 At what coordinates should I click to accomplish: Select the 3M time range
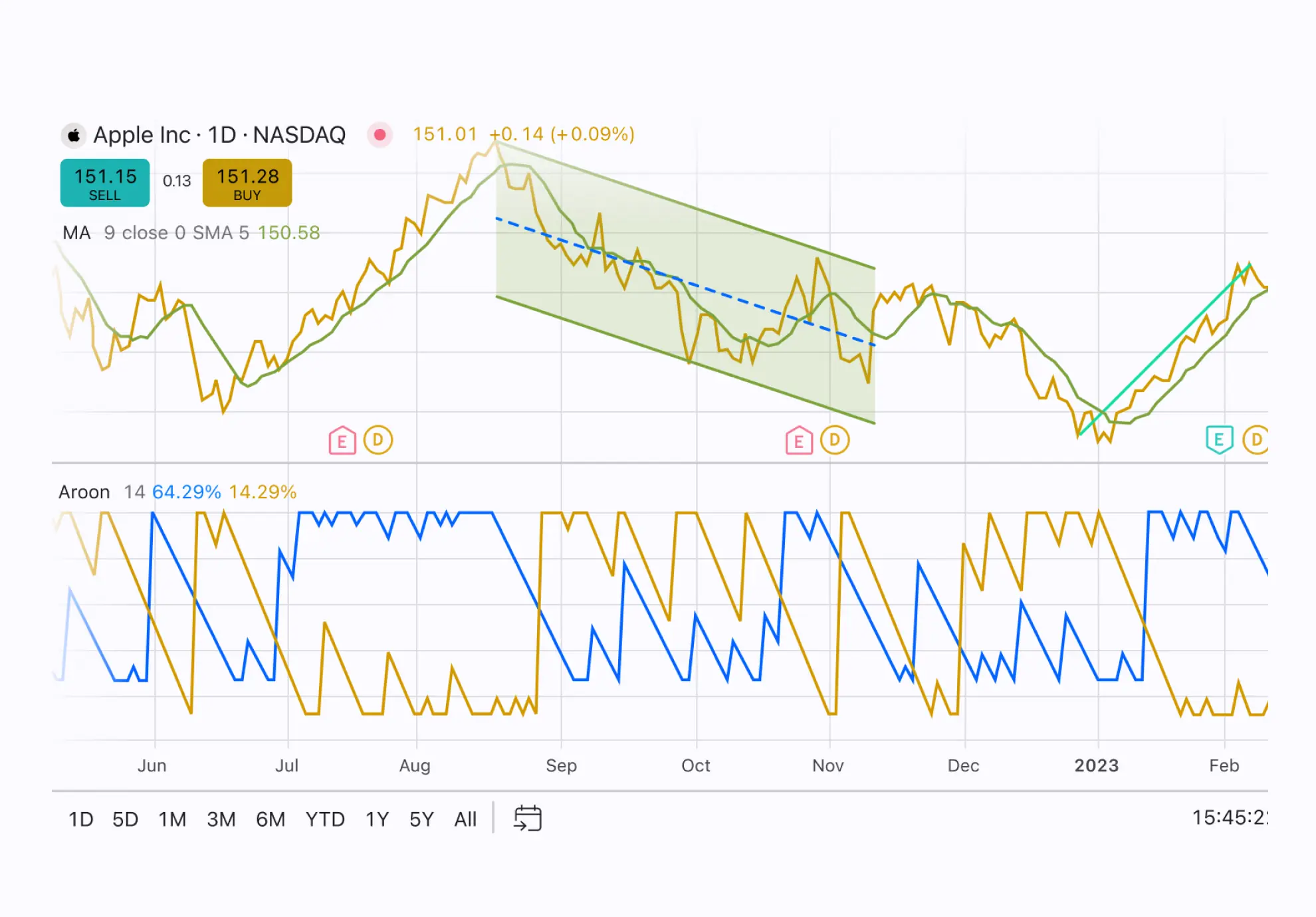[x=221, y=819]
